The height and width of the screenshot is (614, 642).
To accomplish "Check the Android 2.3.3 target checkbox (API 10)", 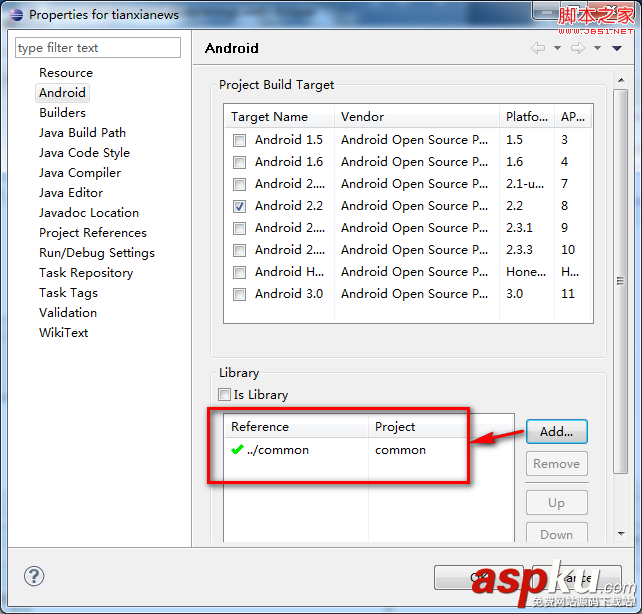I will pyautogui.click(x=240, y=250).
